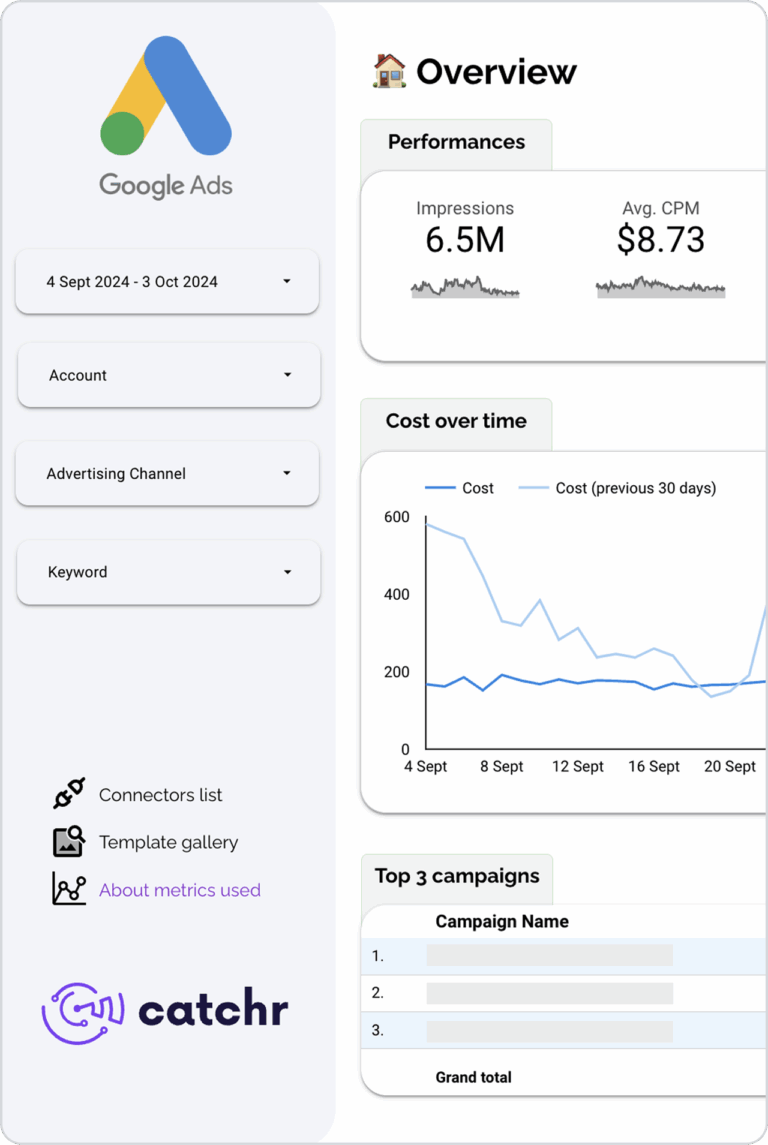Toggle the Cost (previous 30 days) legend swatch
768x1145 pixels.
533,488
